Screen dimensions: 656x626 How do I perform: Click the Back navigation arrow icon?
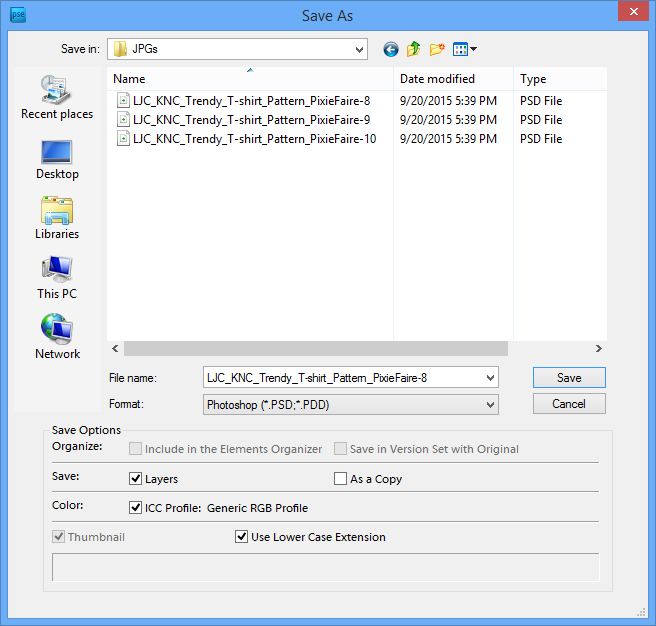[390, 49]
